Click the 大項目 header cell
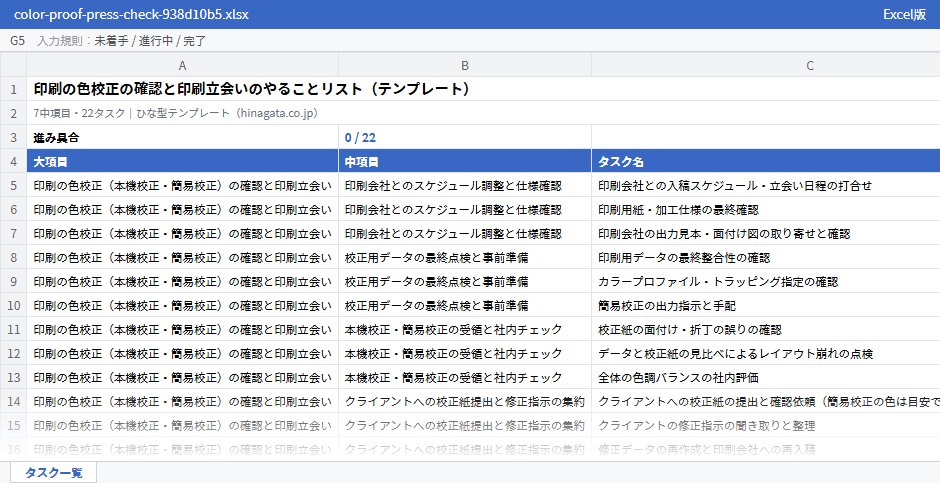Viewport: 940px width, 483px height. pyautogui.click(x=182, y=162)
